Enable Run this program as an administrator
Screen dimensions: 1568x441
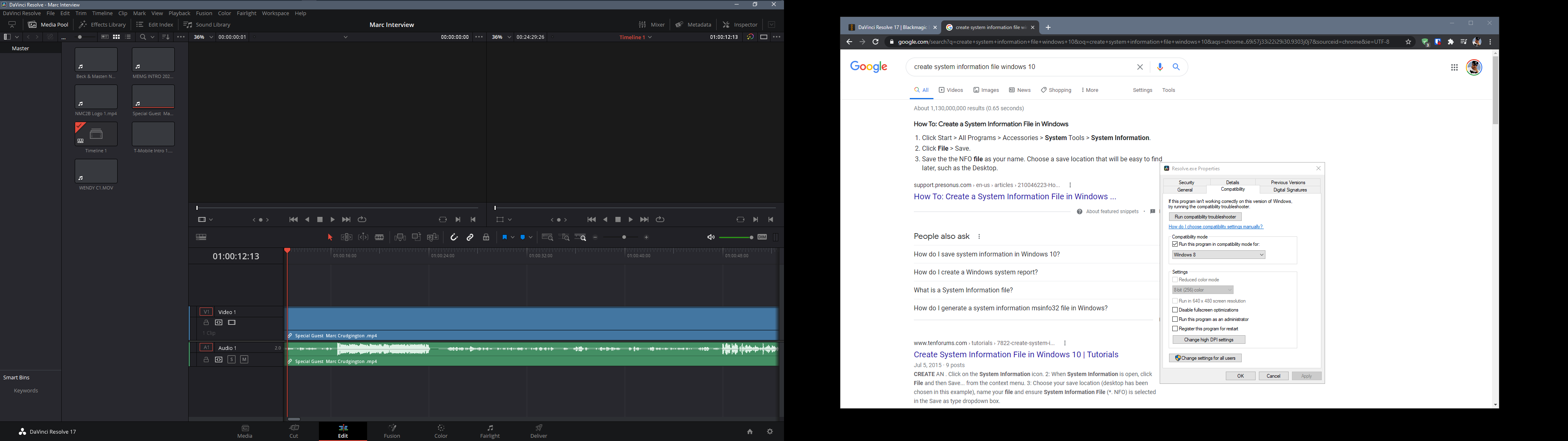point(1175,319)
